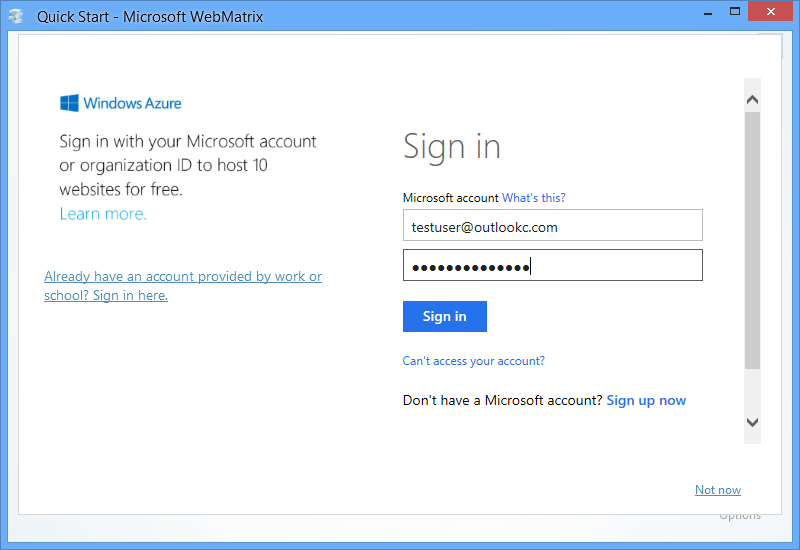Click the 'Don't have a Microsoft account?' text
Image resolution: width=800 pixels, height=550 pixels.
(x=503, y=401)
